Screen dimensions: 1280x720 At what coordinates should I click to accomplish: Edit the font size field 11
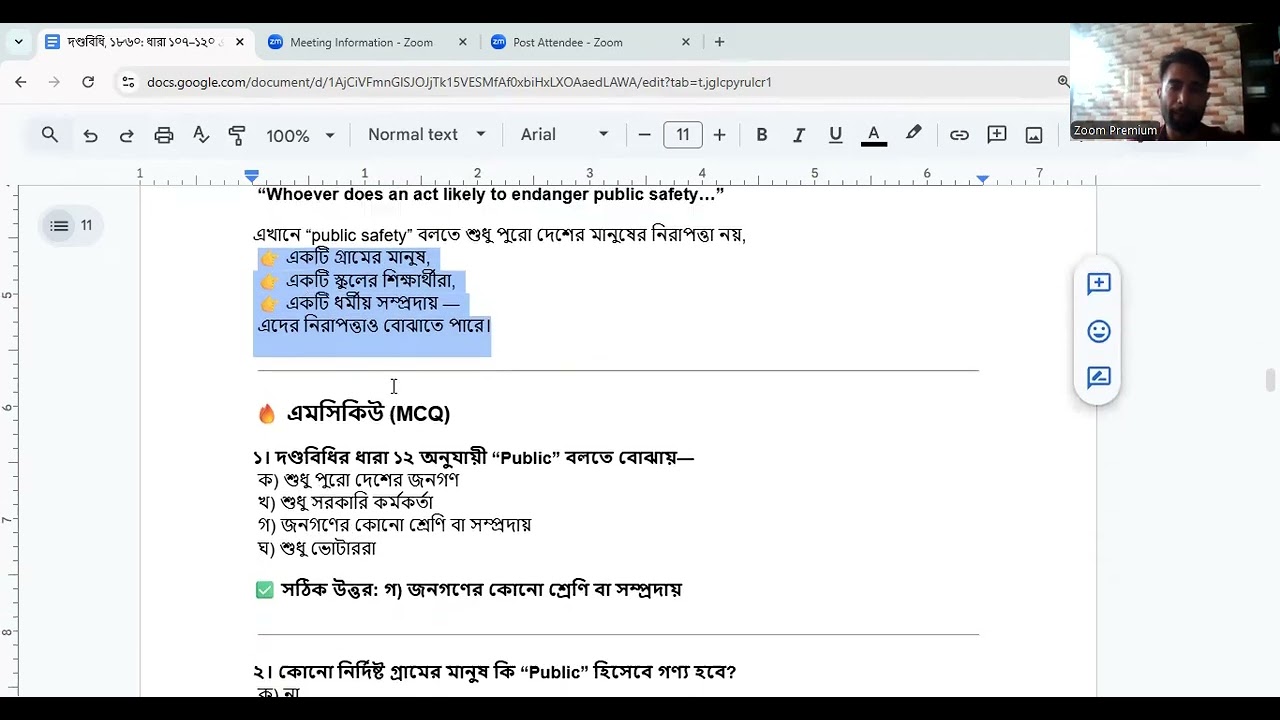coord(683,135)
